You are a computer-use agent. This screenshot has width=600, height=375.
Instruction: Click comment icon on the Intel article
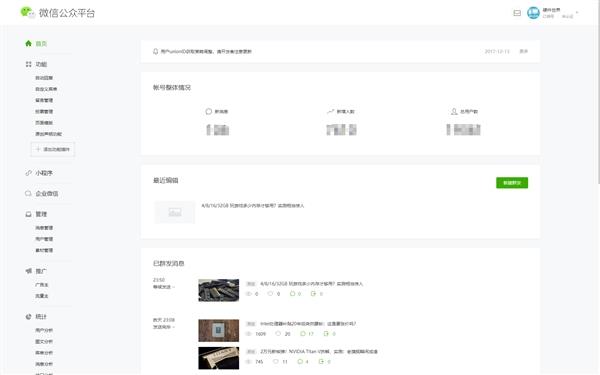click(x=278, y=334)
